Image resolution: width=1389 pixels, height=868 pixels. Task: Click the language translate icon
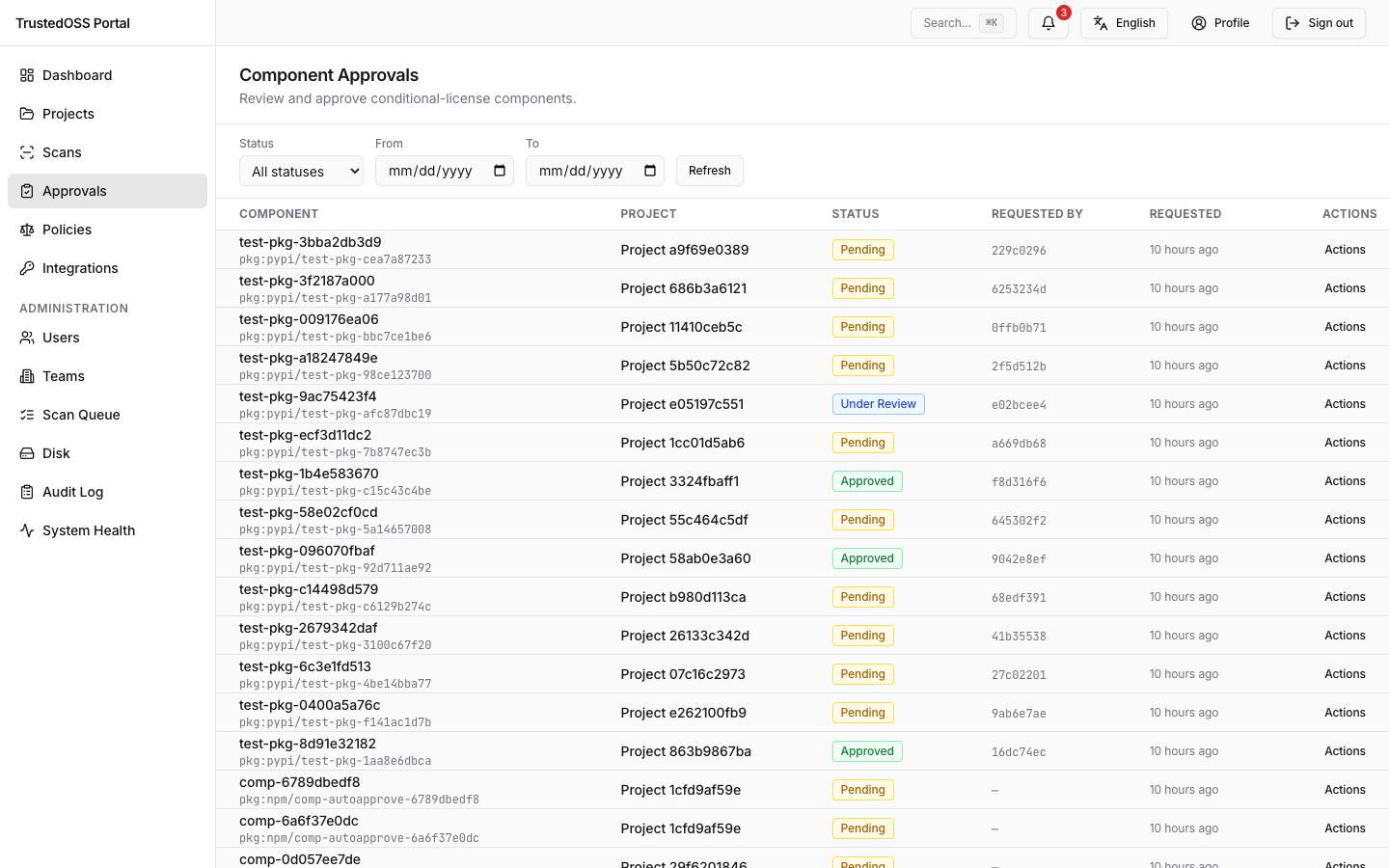[x=1101, y=23]
